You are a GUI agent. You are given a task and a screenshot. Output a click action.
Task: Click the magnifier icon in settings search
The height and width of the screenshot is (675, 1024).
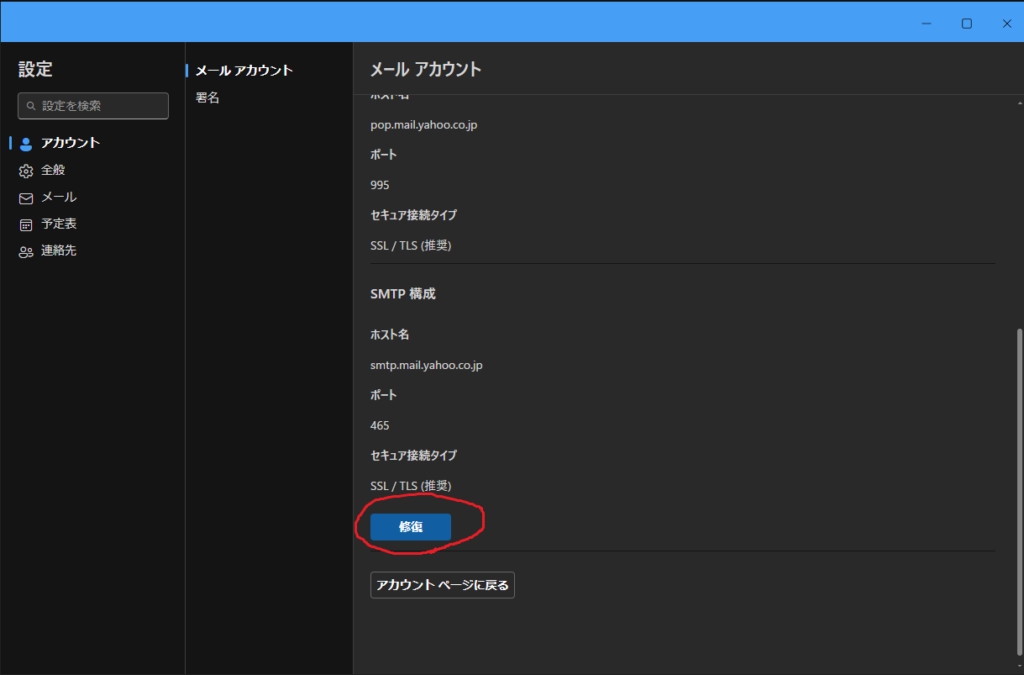(x=32, y=106)
